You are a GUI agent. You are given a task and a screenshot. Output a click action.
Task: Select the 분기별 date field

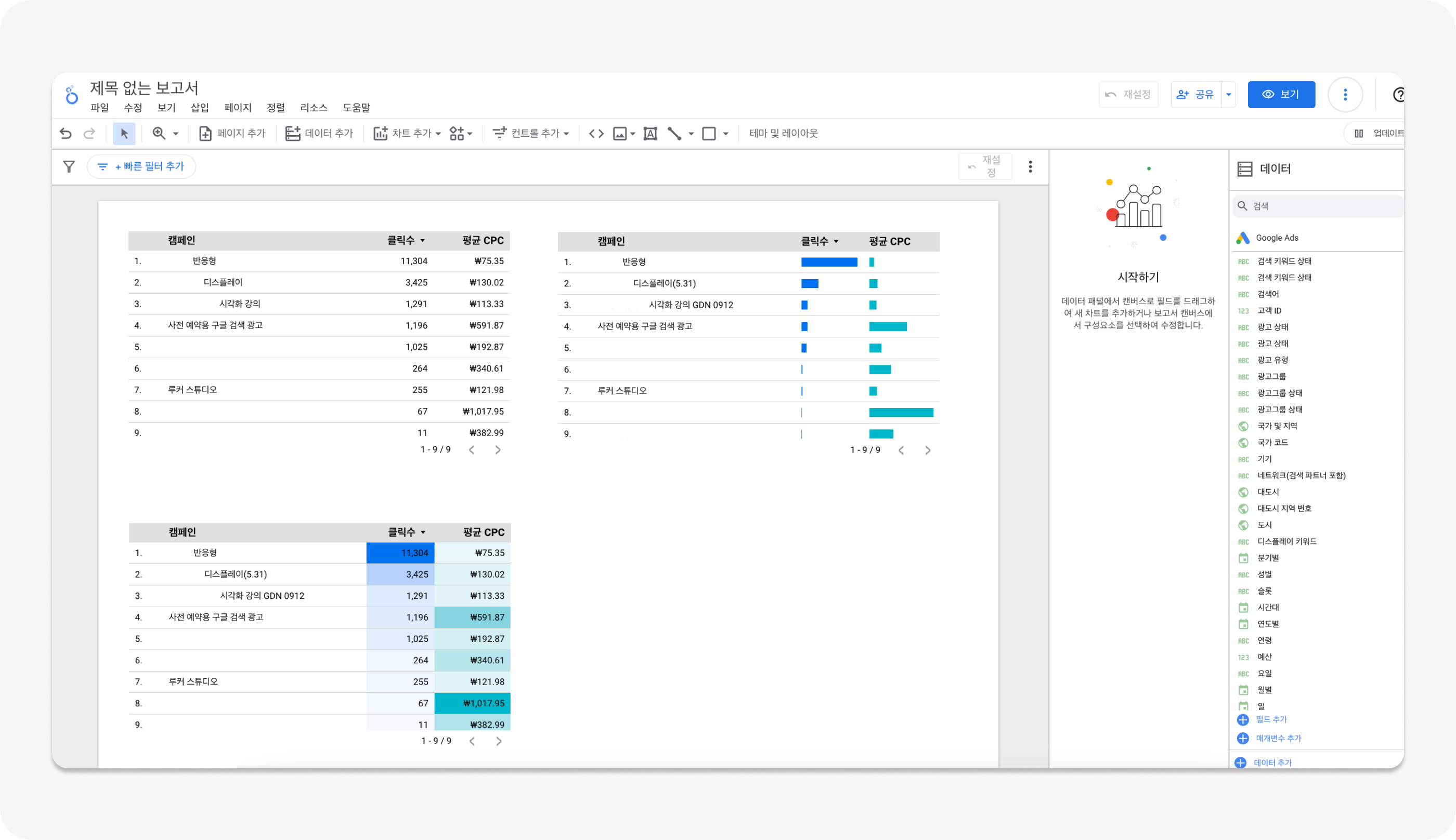click(x=1268, y=558)
